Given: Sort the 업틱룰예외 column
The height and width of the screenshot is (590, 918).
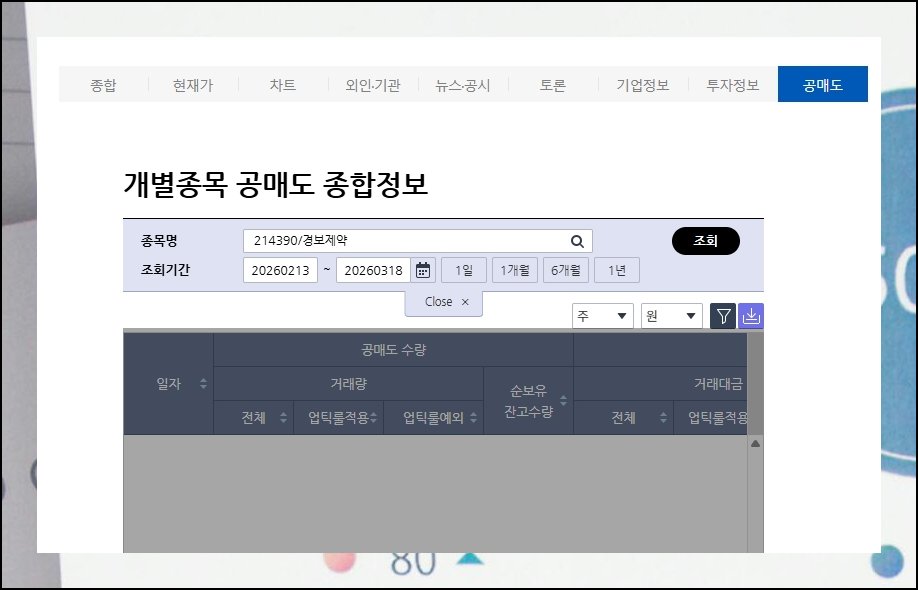Looking at the screenshot, I should click(473, 418).
